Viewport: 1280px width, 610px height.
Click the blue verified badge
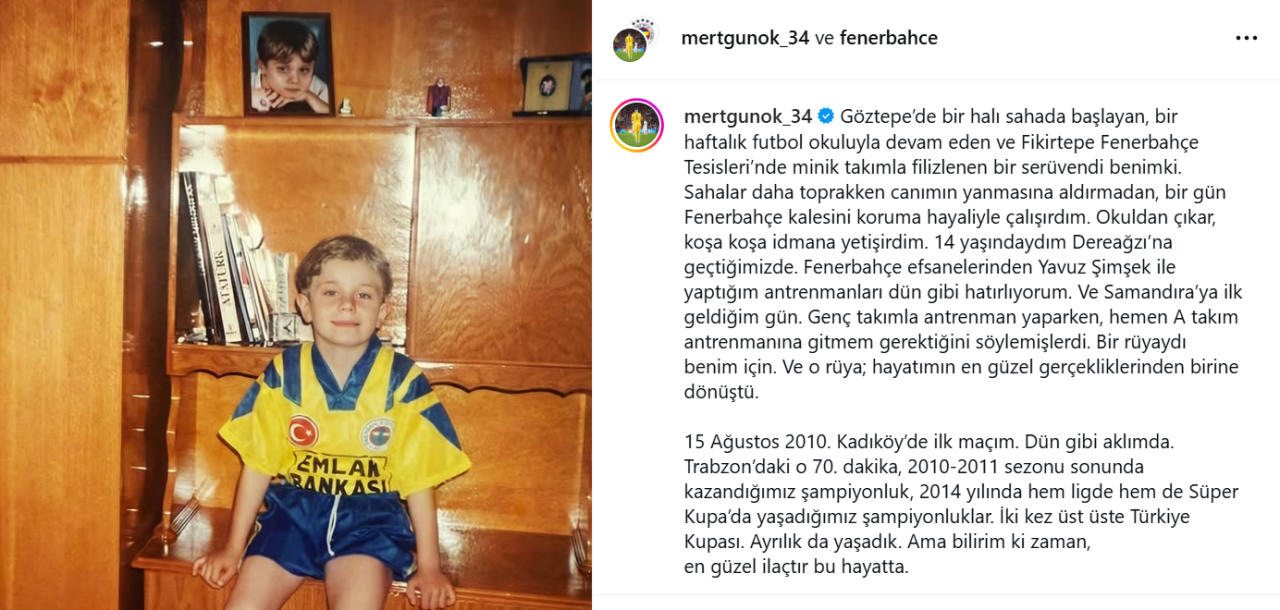tap(826, 115)
